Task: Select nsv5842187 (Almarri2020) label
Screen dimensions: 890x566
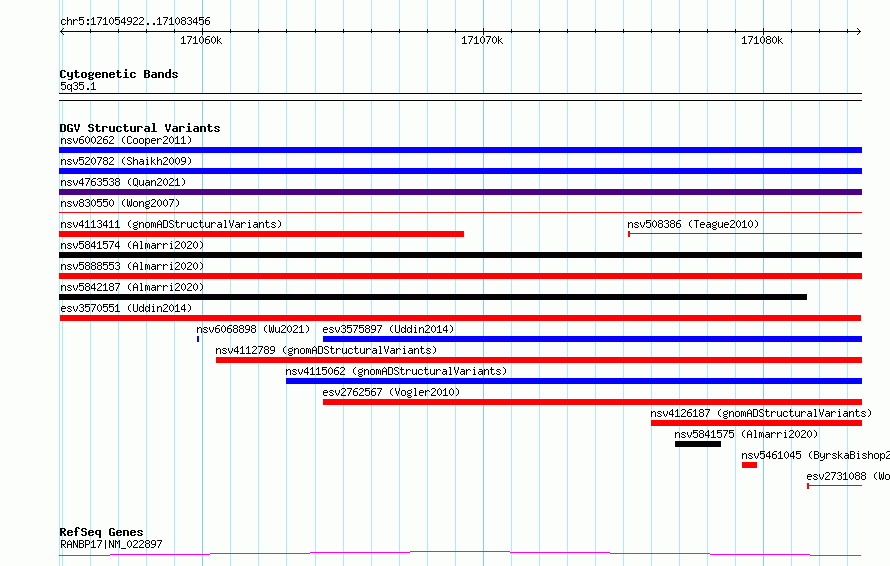Action: click(132, 287)
